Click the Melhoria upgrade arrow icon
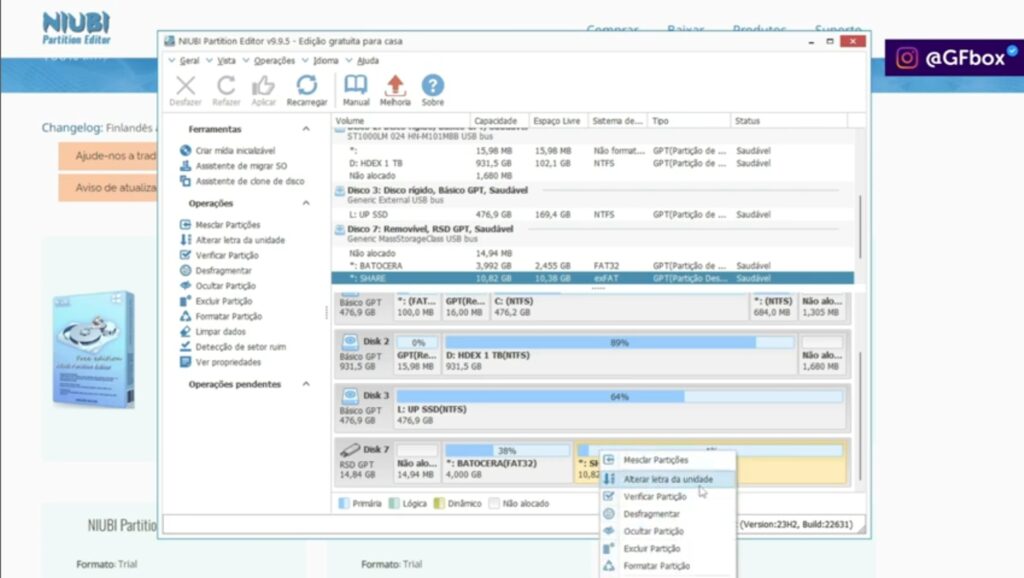 [395, 85]
